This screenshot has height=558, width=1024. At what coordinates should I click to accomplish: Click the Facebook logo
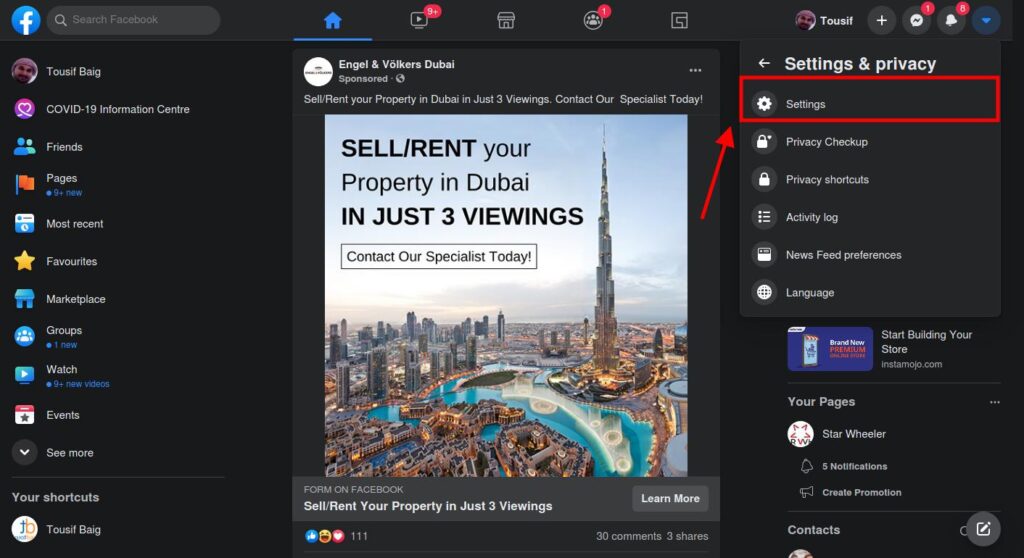click(25, 20)
